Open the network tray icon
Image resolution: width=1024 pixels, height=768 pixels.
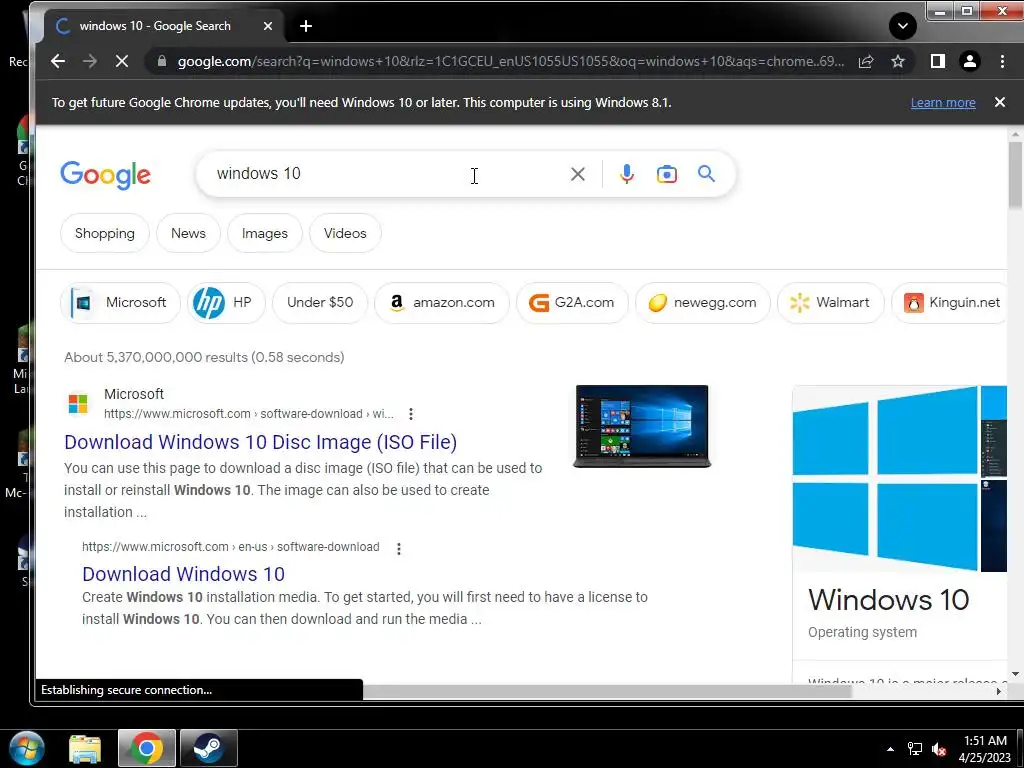click(915, 749)
